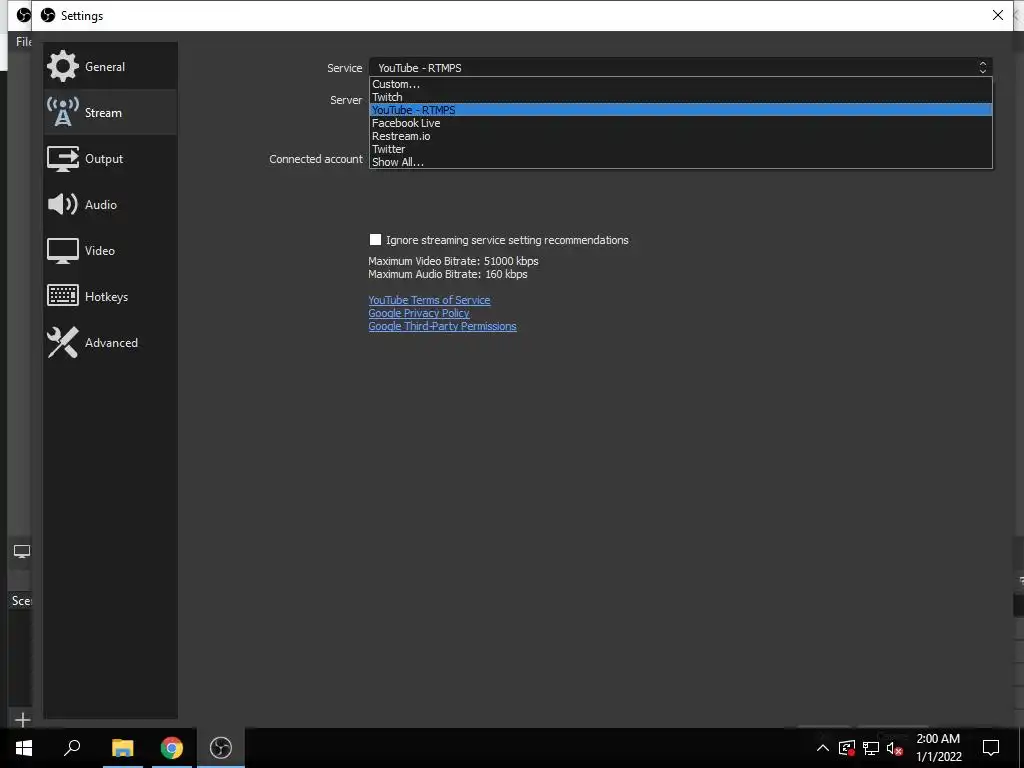Choose Facebook Live from service list

(680, 123)
